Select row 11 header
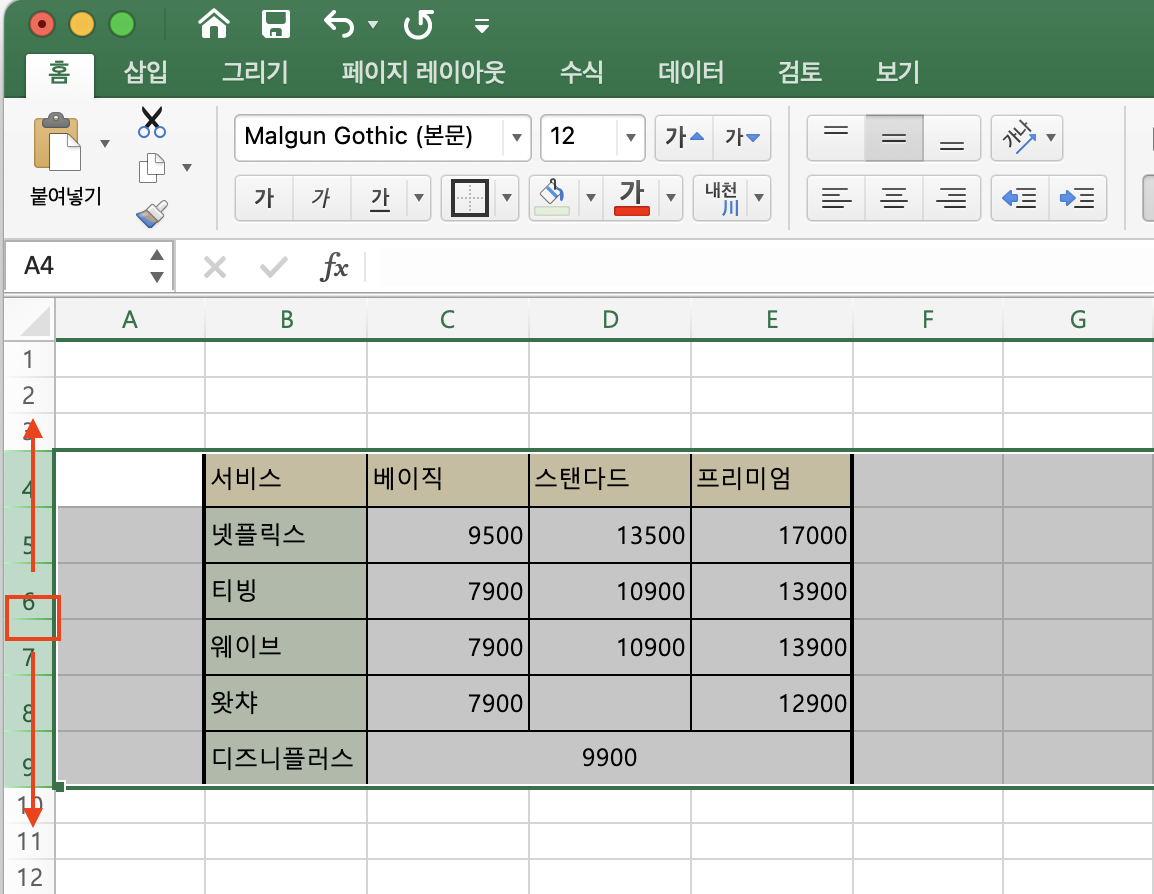The width and height of the screenshot is (1154, 894). point(29,841)
